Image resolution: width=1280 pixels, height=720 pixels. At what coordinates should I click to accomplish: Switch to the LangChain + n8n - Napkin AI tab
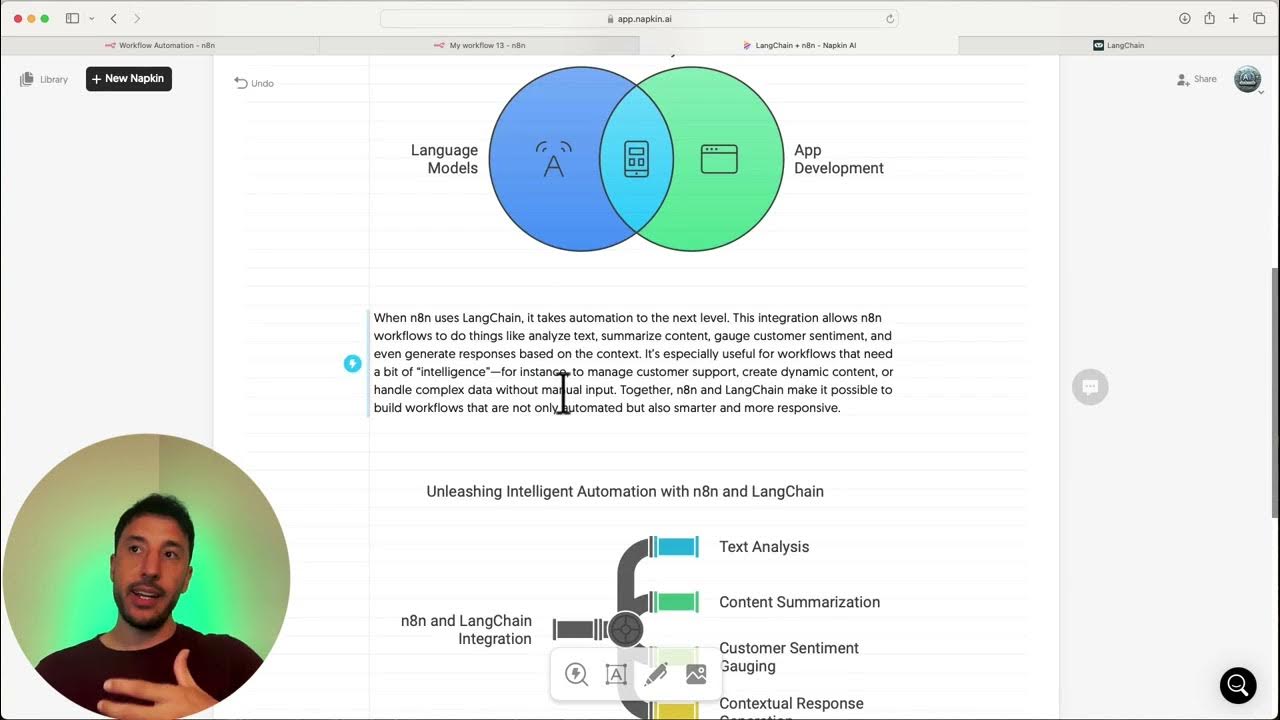point(798,45)
